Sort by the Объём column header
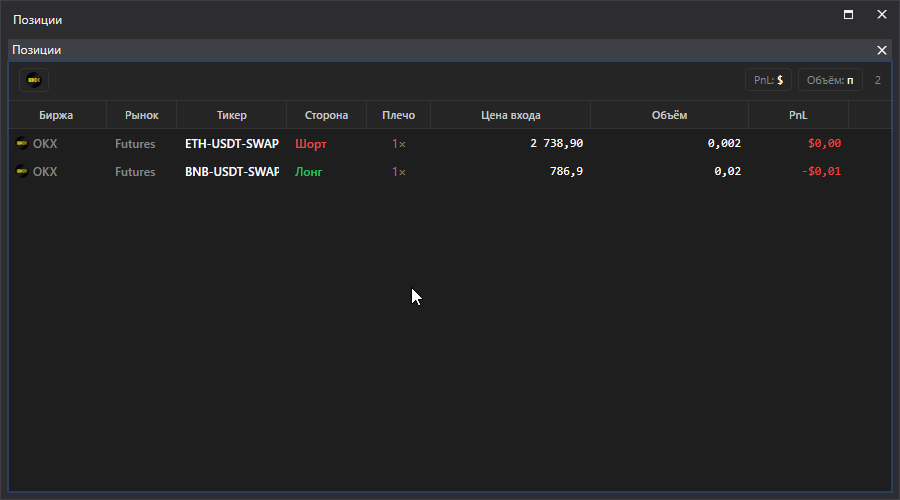This screenshot has width=900, height=500. pyautogui.click(x=669, y=115)
